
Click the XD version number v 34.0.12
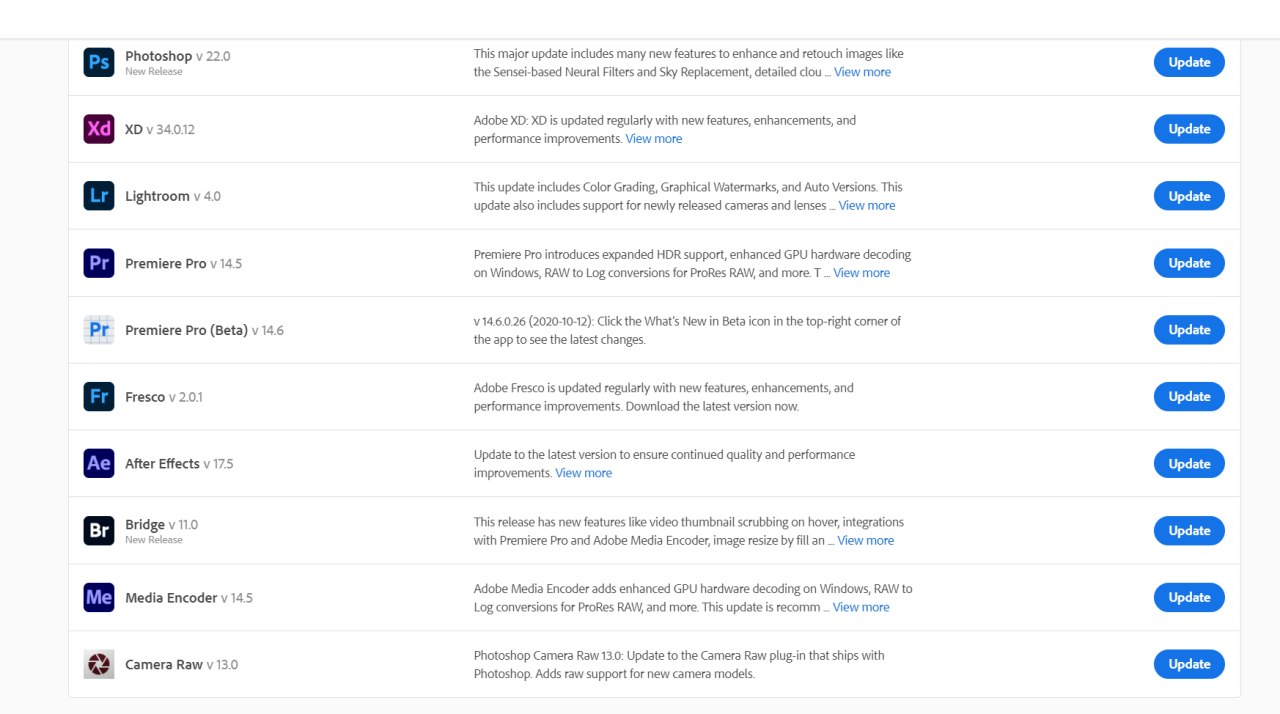coord(171,130)
